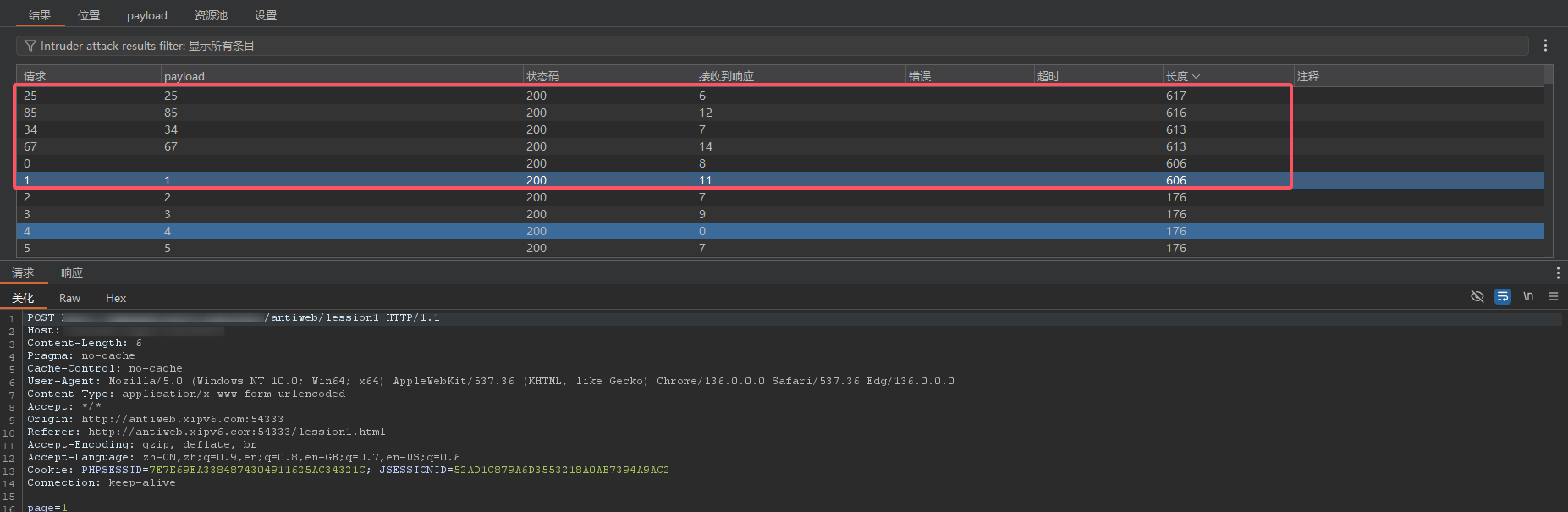Open the 资源池 tab
This screenshot has width=1568, height=512.
click(211, 15)
